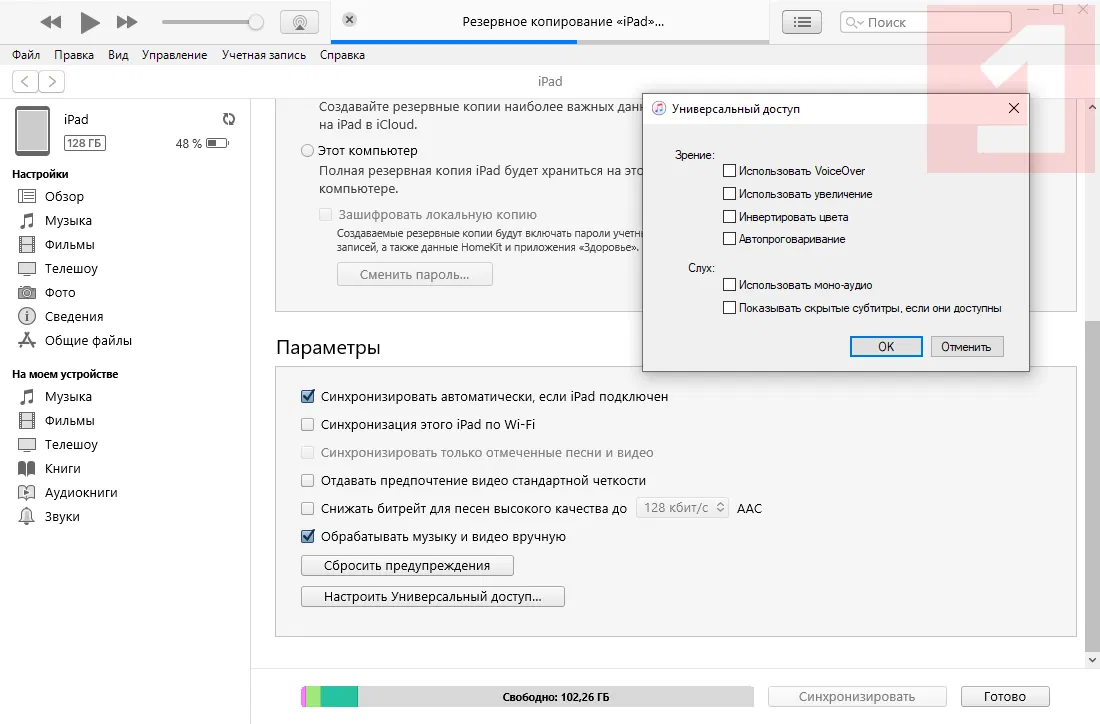
Task: Check Инвертировать цвета in the dialog
Action: [x=730, y=217]
